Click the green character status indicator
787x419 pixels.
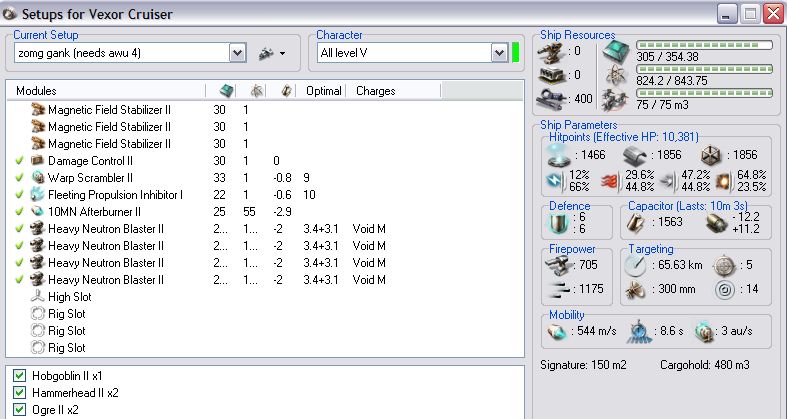515,53
